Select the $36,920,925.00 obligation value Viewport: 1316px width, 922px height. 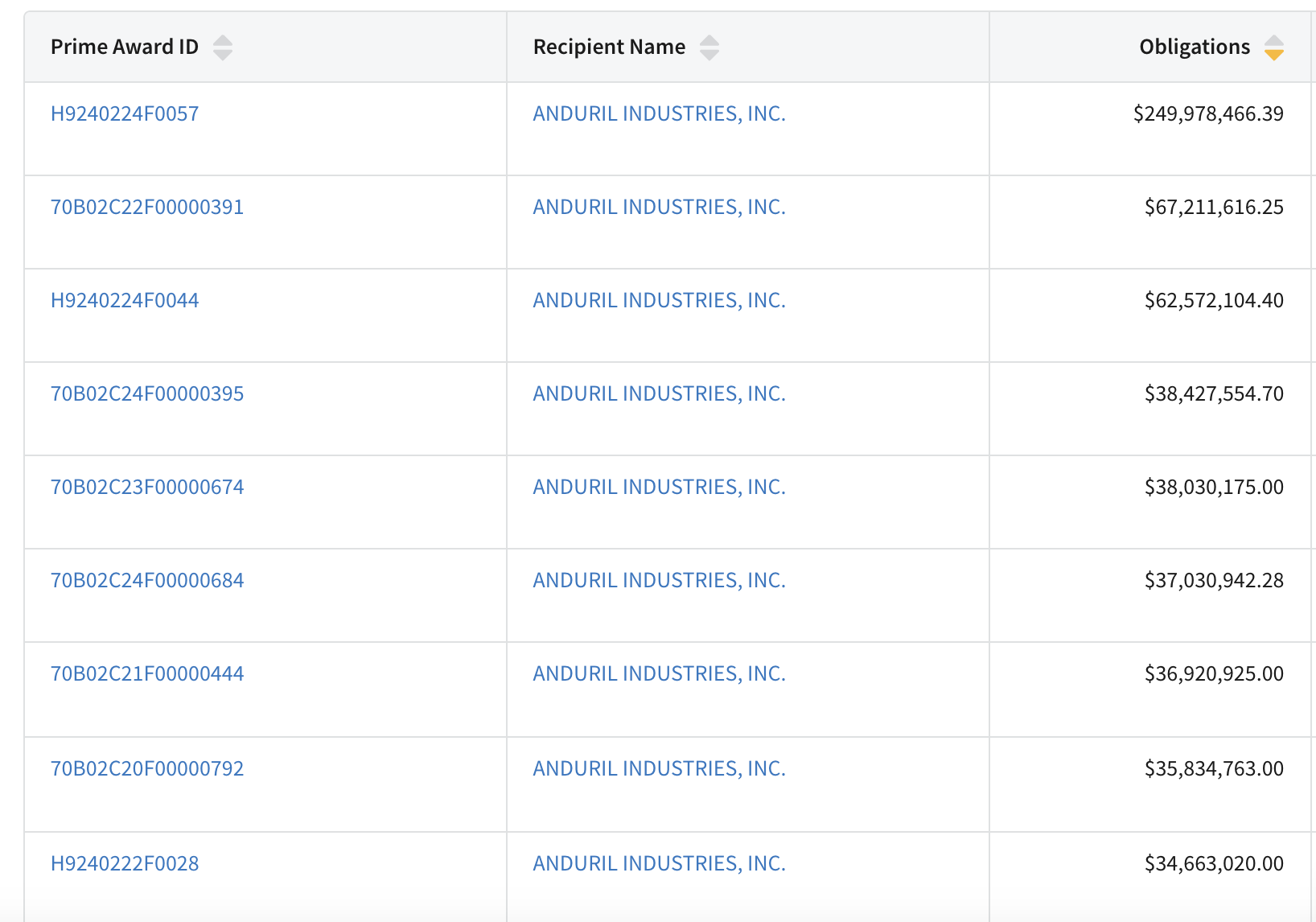click(1214, 673)
